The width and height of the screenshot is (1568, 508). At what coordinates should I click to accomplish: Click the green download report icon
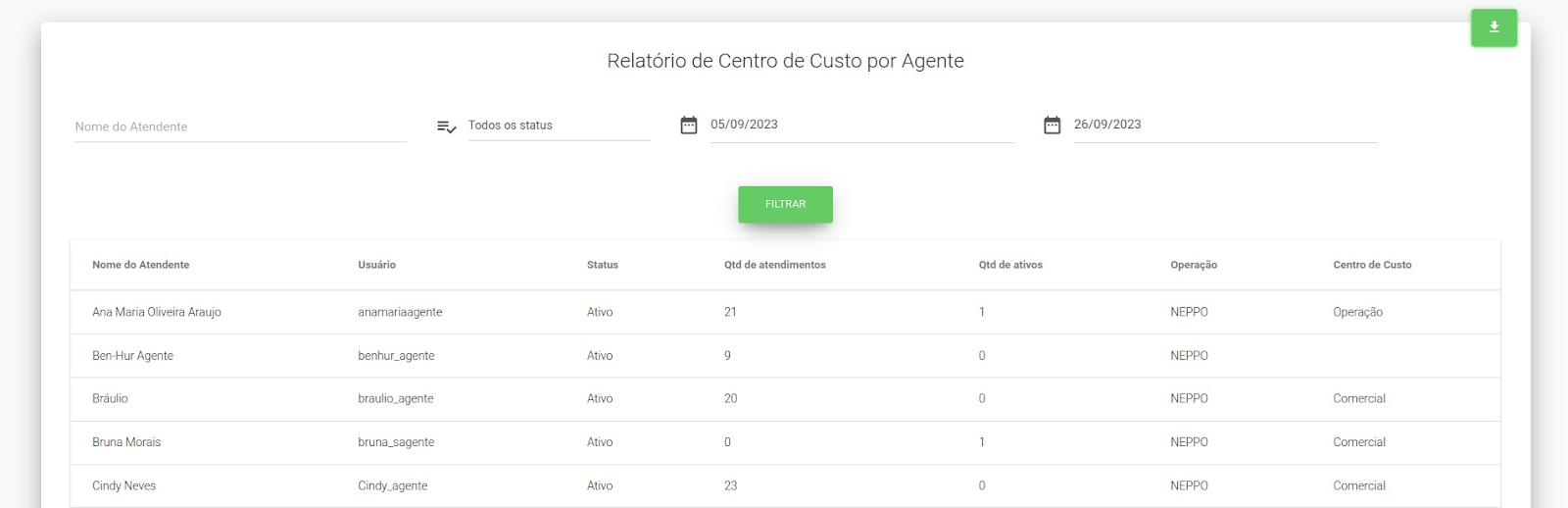(1494, 27)
